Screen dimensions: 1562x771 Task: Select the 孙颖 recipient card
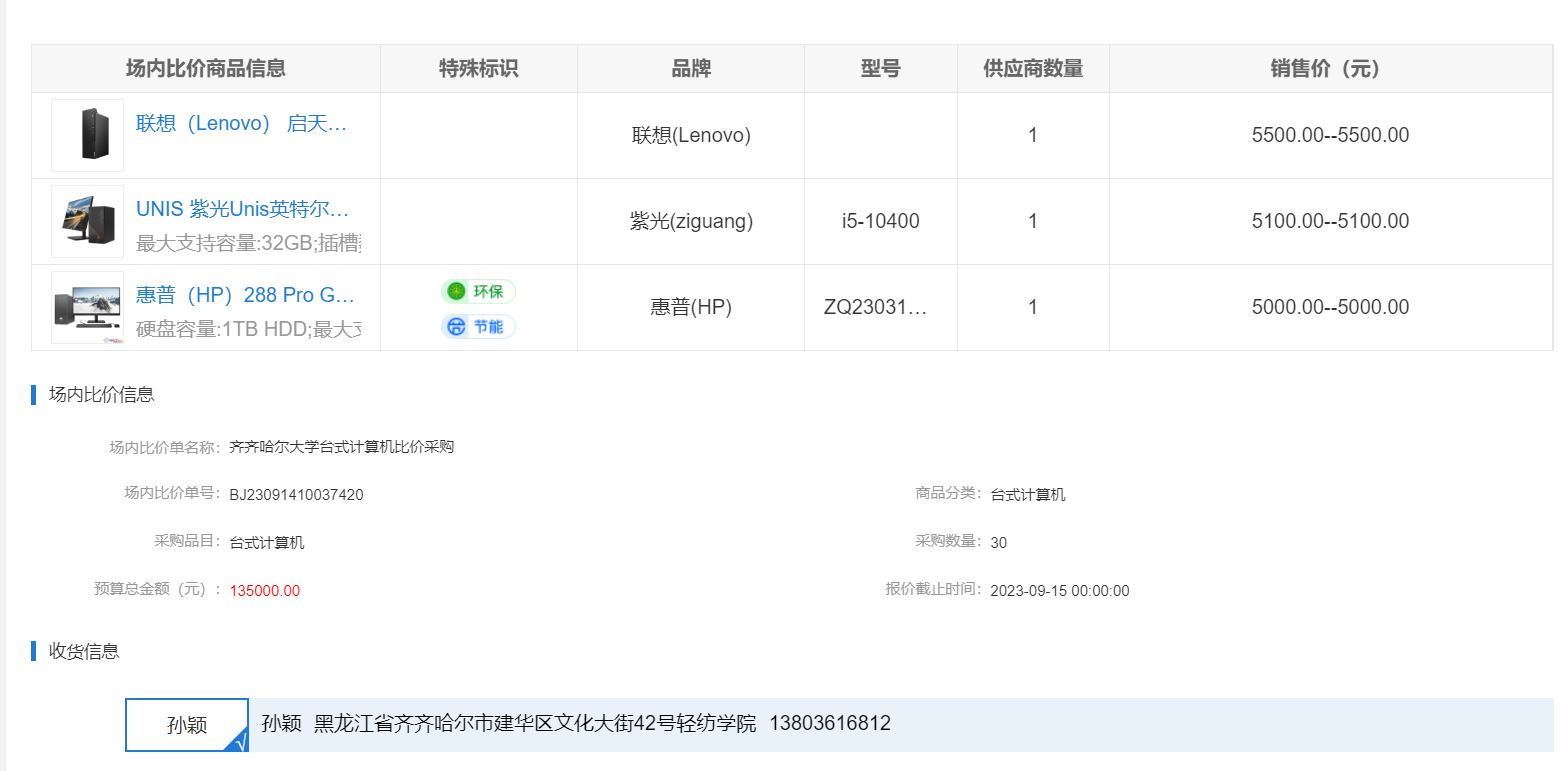pyautogui.click(x=186, y=725)
